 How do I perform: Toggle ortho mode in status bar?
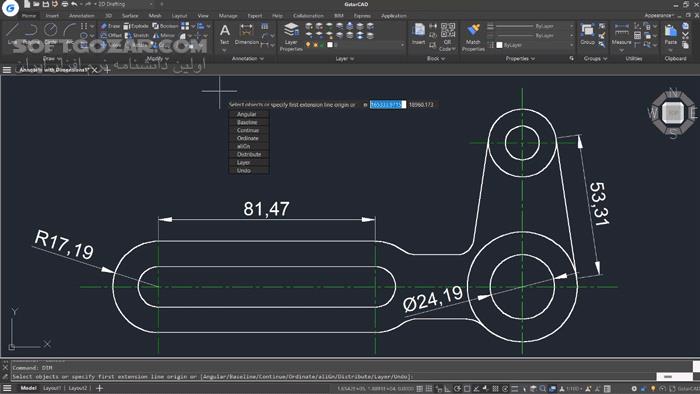(447, 389)
